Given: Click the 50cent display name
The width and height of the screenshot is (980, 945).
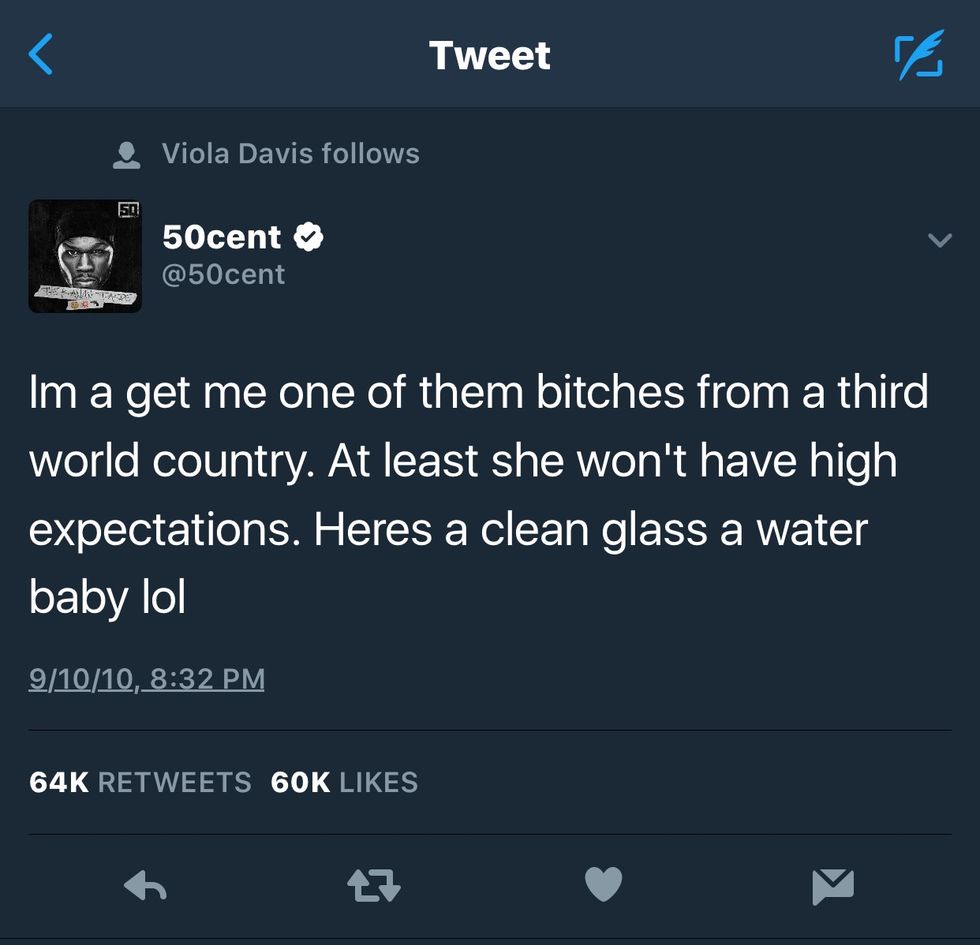Looking at the screenshot, I should [222, 237].
